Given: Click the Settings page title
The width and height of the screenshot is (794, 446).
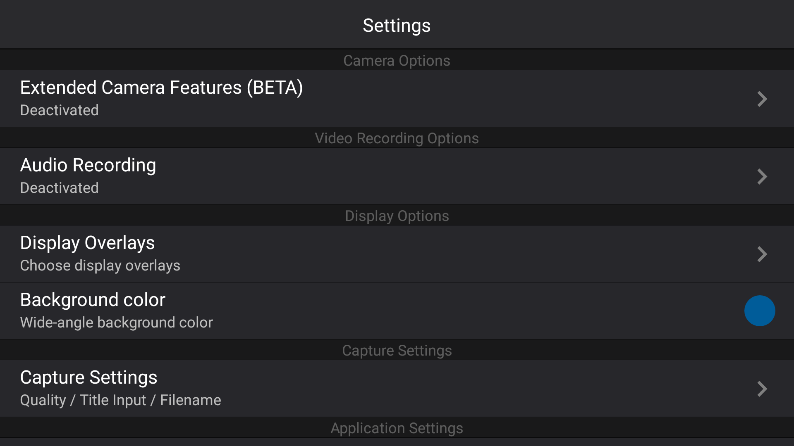Looking at the screenshot, I should tap(397, 25).
